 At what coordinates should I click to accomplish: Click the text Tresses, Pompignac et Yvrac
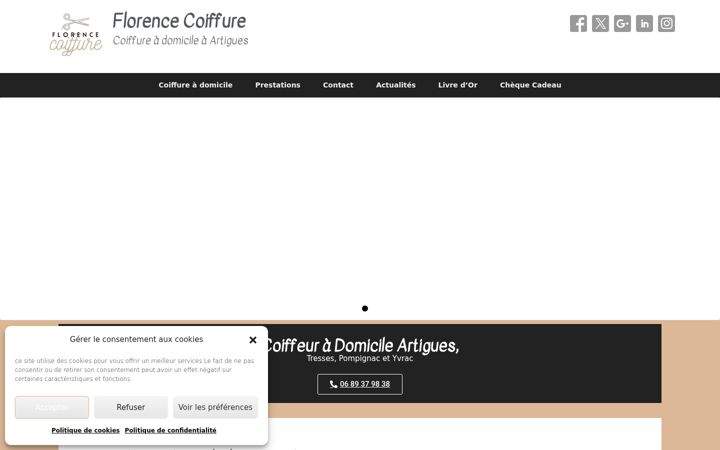(360, 358)
